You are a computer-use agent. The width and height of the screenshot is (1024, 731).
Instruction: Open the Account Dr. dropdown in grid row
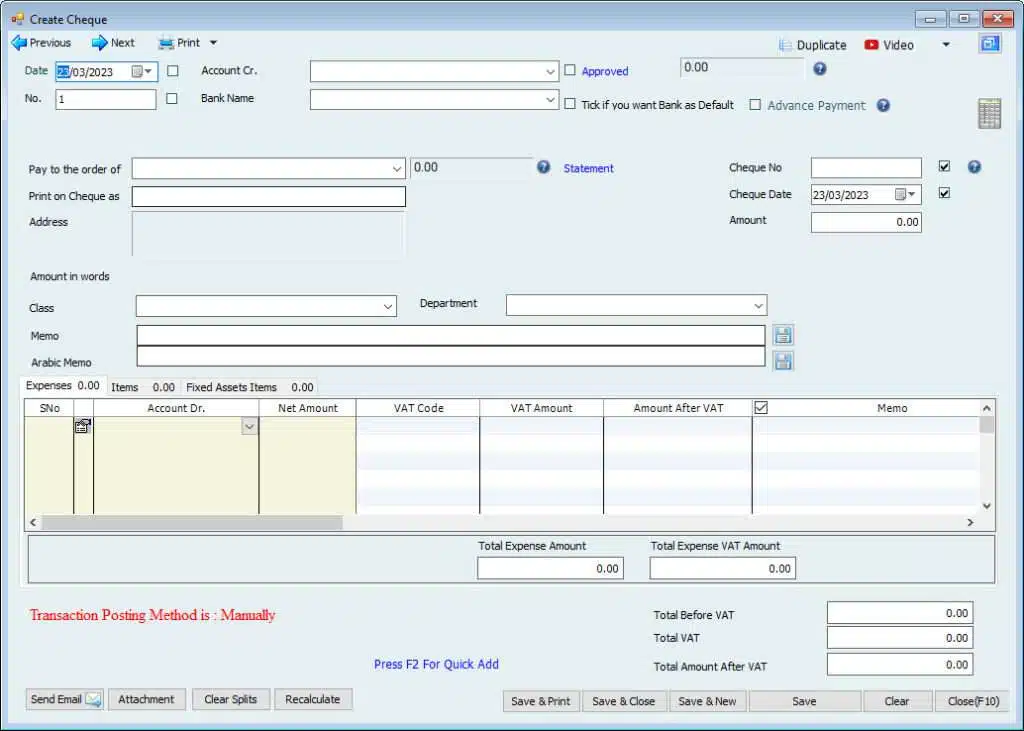click(249, 427)
